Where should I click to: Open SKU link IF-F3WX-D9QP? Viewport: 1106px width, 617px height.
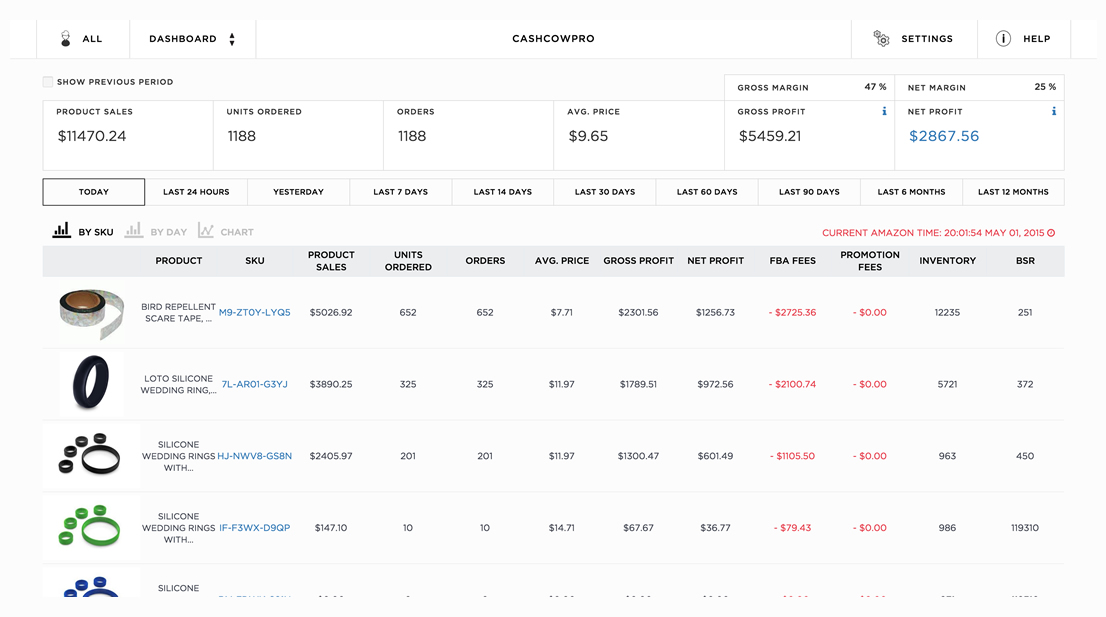click(x=255, y=527)
